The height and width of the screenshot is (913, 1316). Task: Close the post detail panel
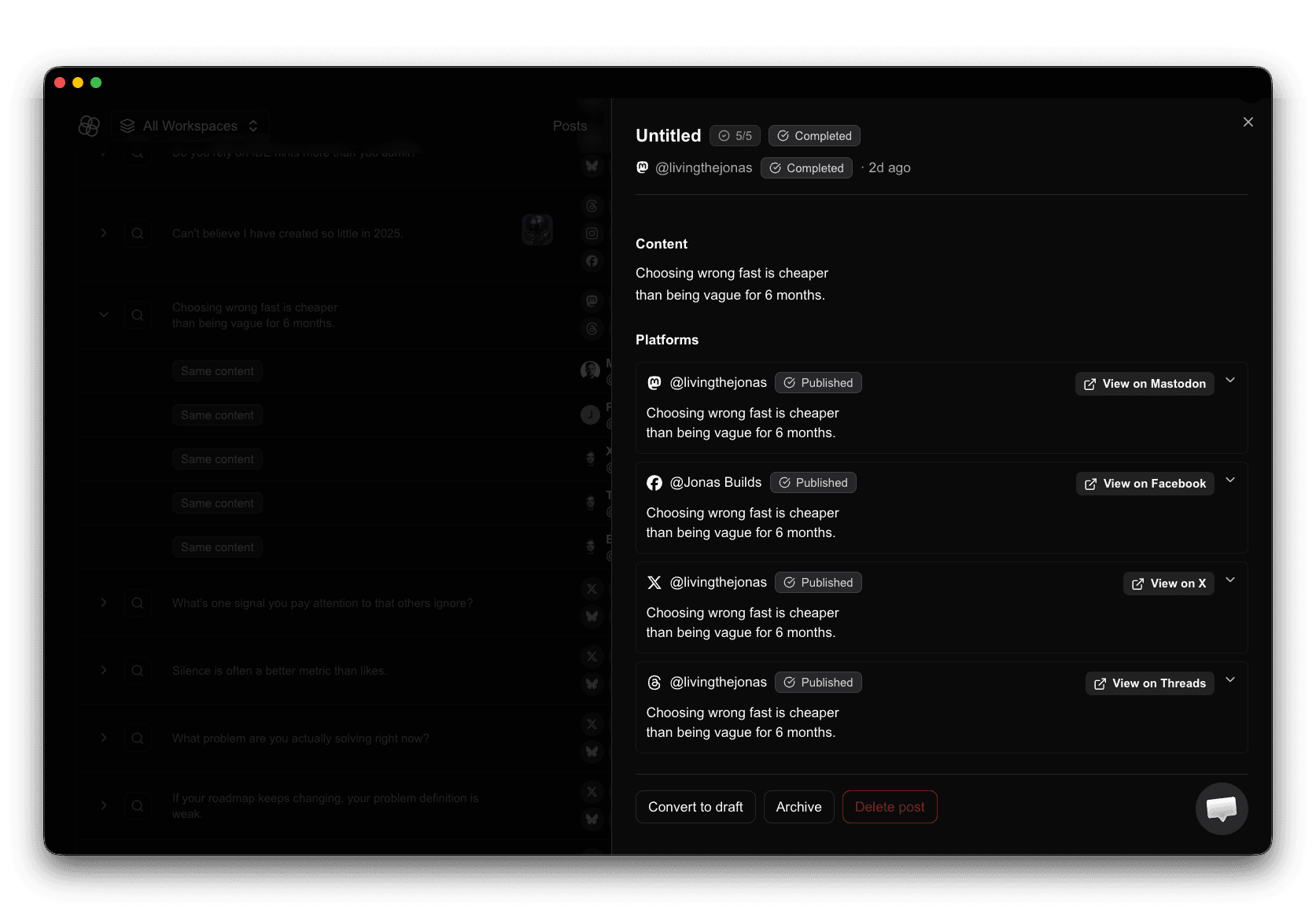1248,122
